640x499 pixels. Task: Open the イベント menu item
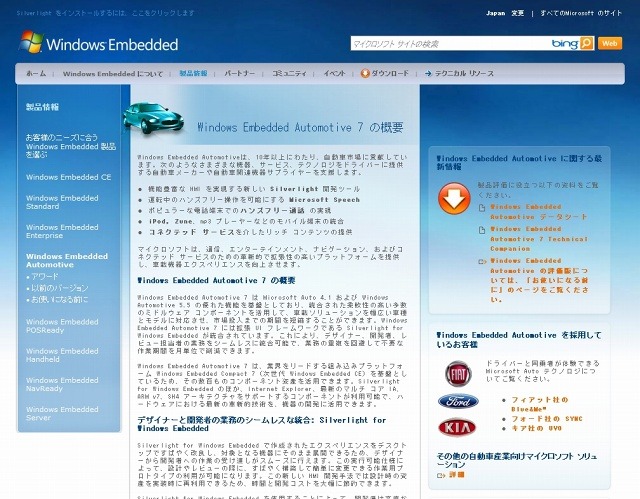point(334,73)
